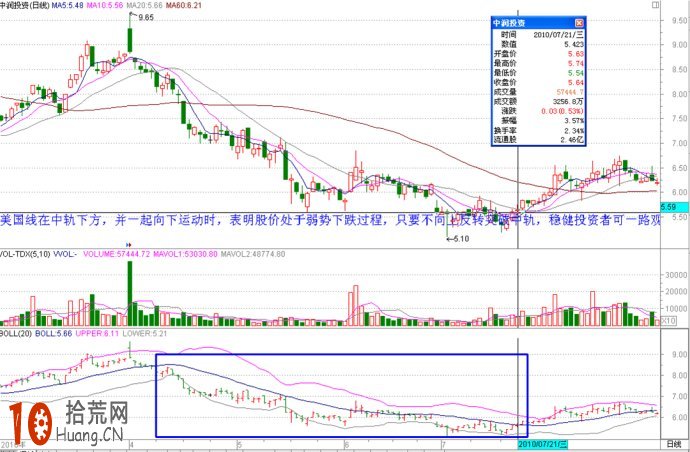Click the 成交量 57444.7 row in the popup
This screenshot has width=690, height=452.
pos(538,92)
